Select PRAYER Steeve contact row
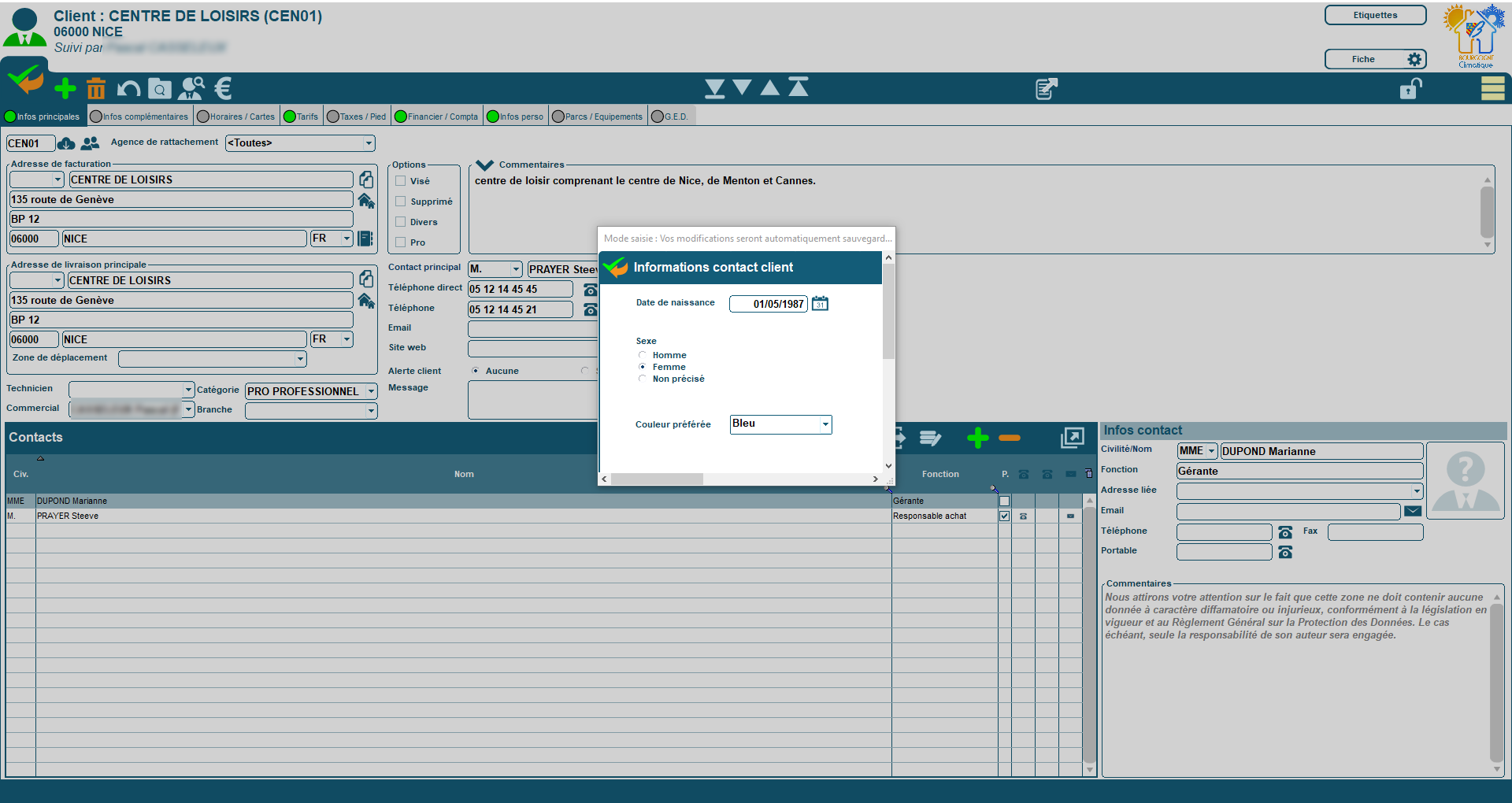 543,516
